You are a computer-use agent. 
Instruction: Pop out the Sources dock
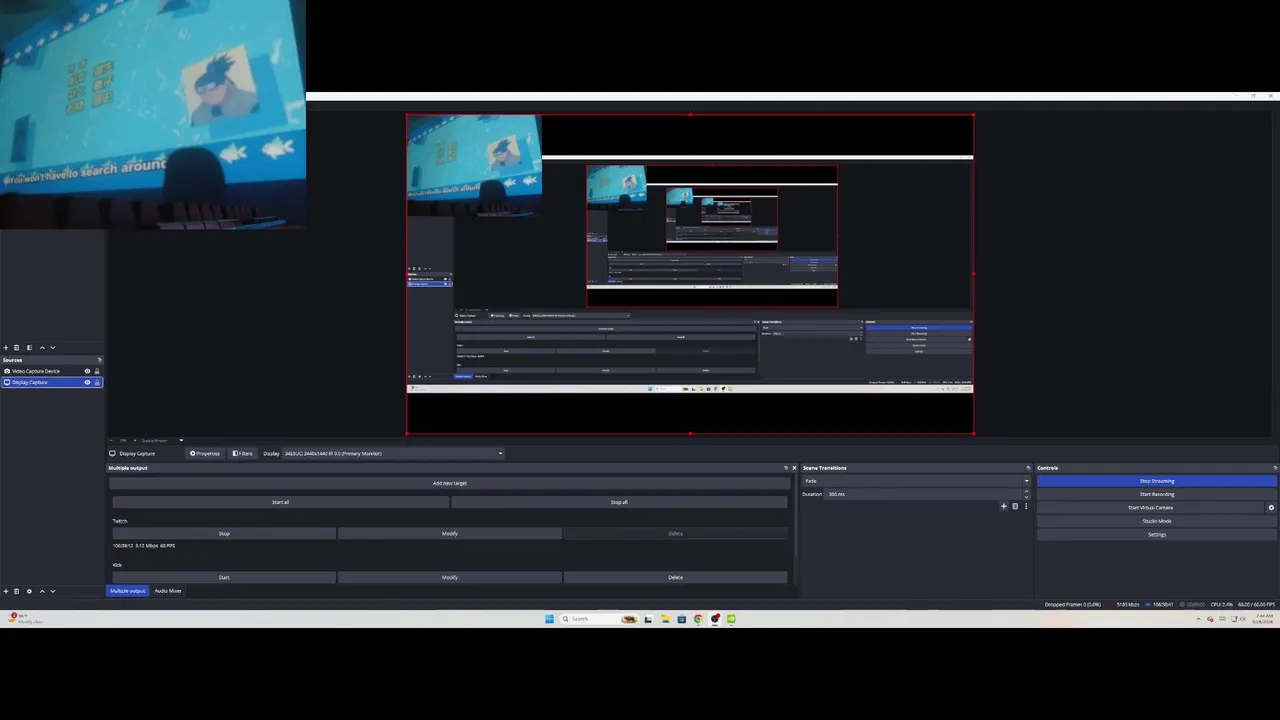(99, 360)
